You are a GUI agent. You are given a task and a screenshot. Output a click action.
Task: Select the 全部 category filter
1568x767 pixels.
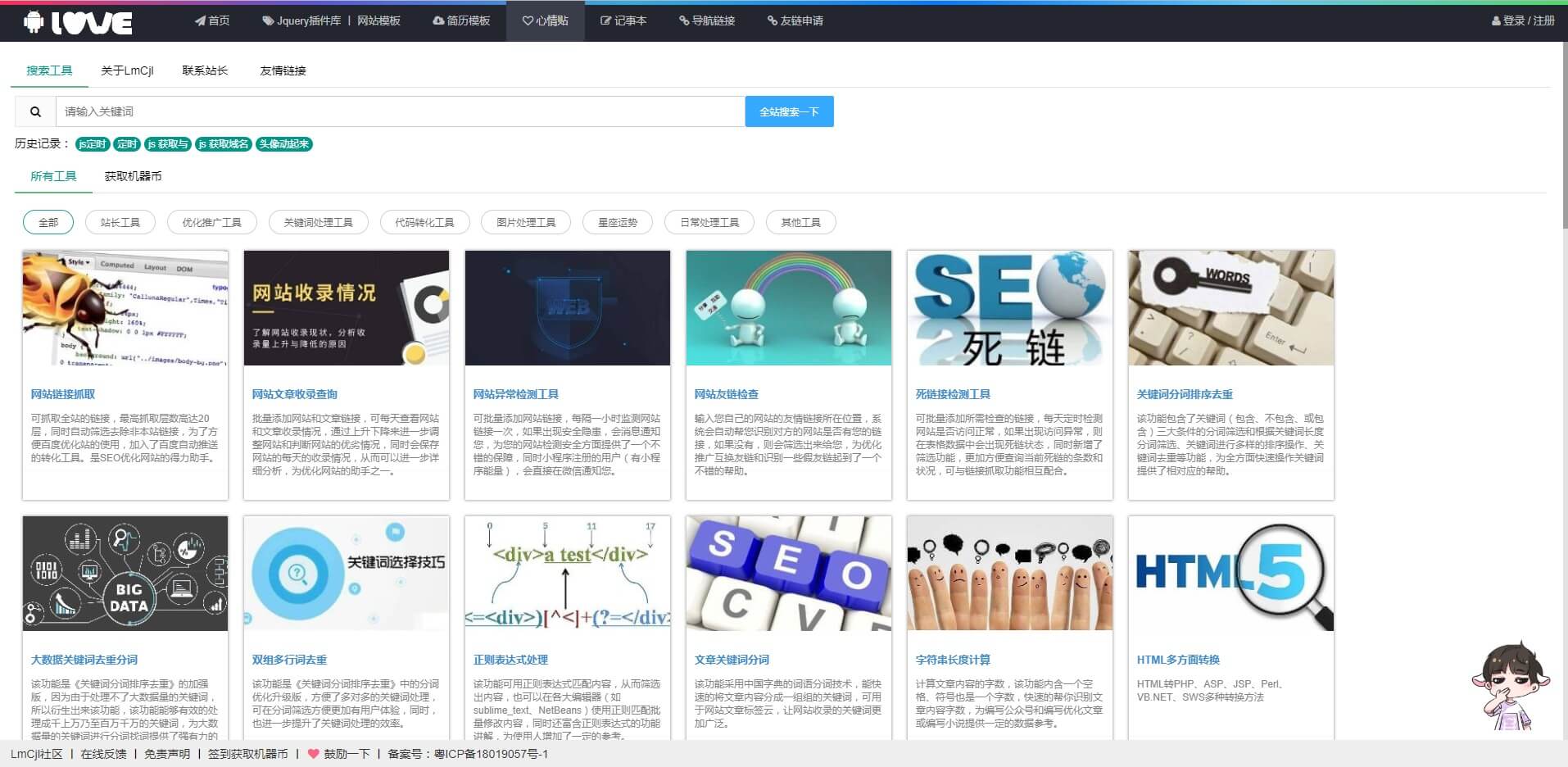[48, 222]
